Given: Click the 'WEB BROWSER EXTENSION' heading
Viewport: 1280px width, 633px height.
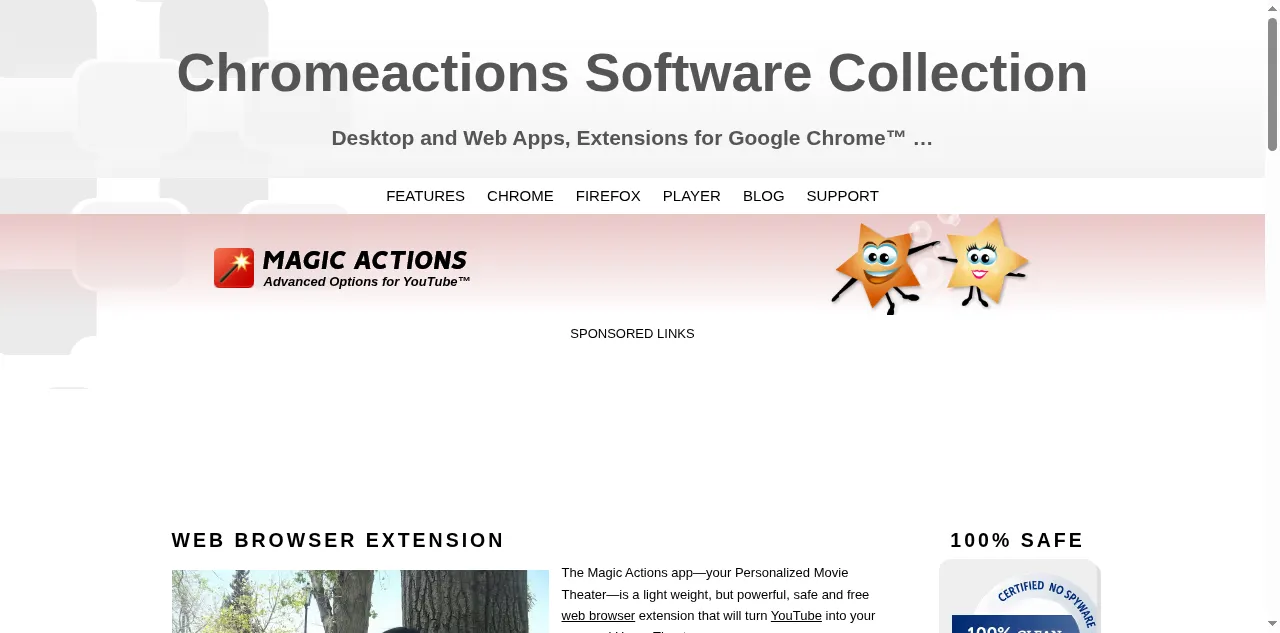Looking at the screenshot, I should (x=338, y=541).
